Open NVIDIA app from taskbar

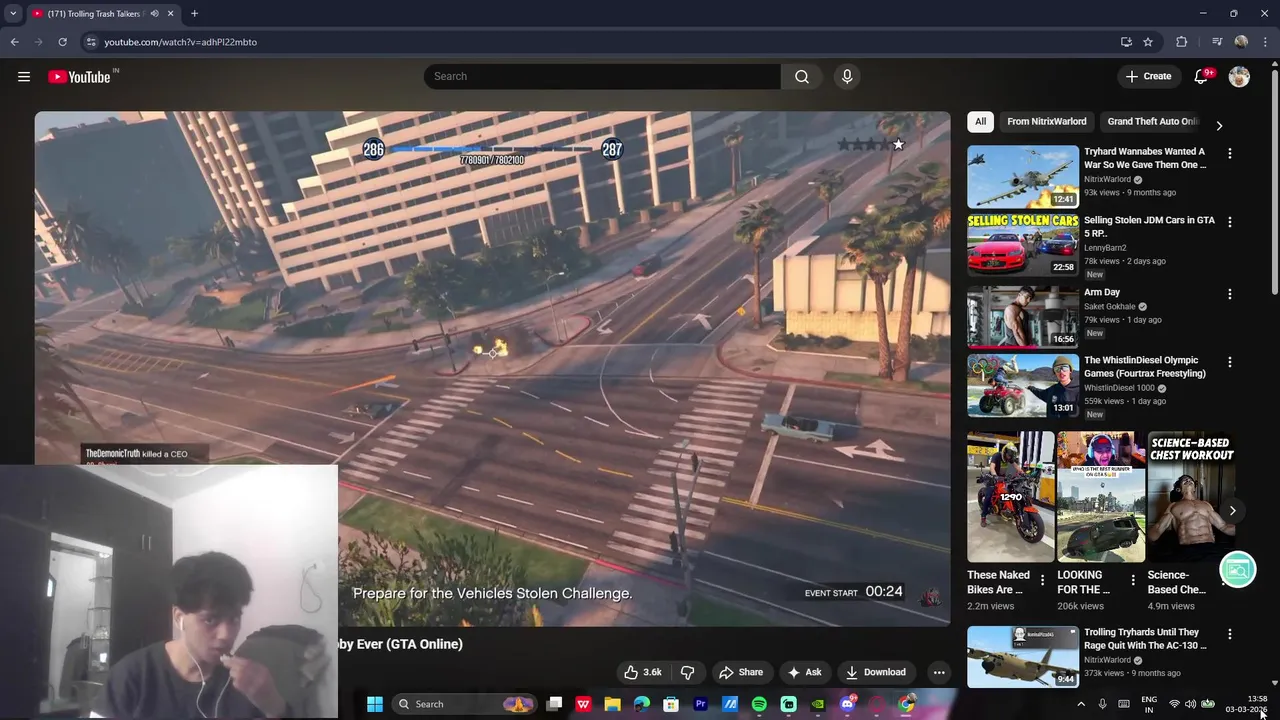pyautogui.click(x=818, y=704)
